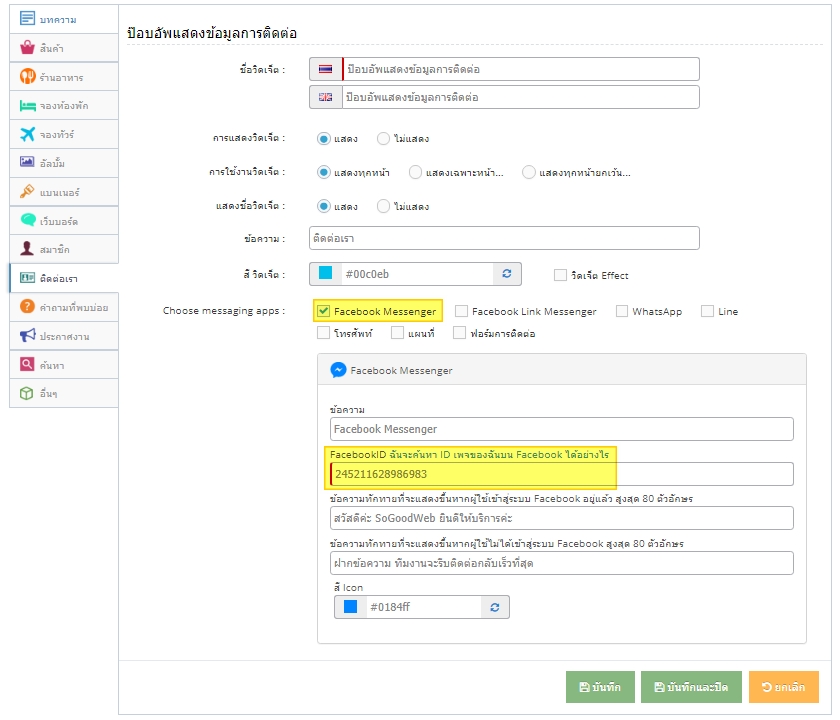Viewport: 840px width, 720px height.
Task: Open the ค้นหา magnifier icon
Action: pyautogui.click(x=27, y=364)
